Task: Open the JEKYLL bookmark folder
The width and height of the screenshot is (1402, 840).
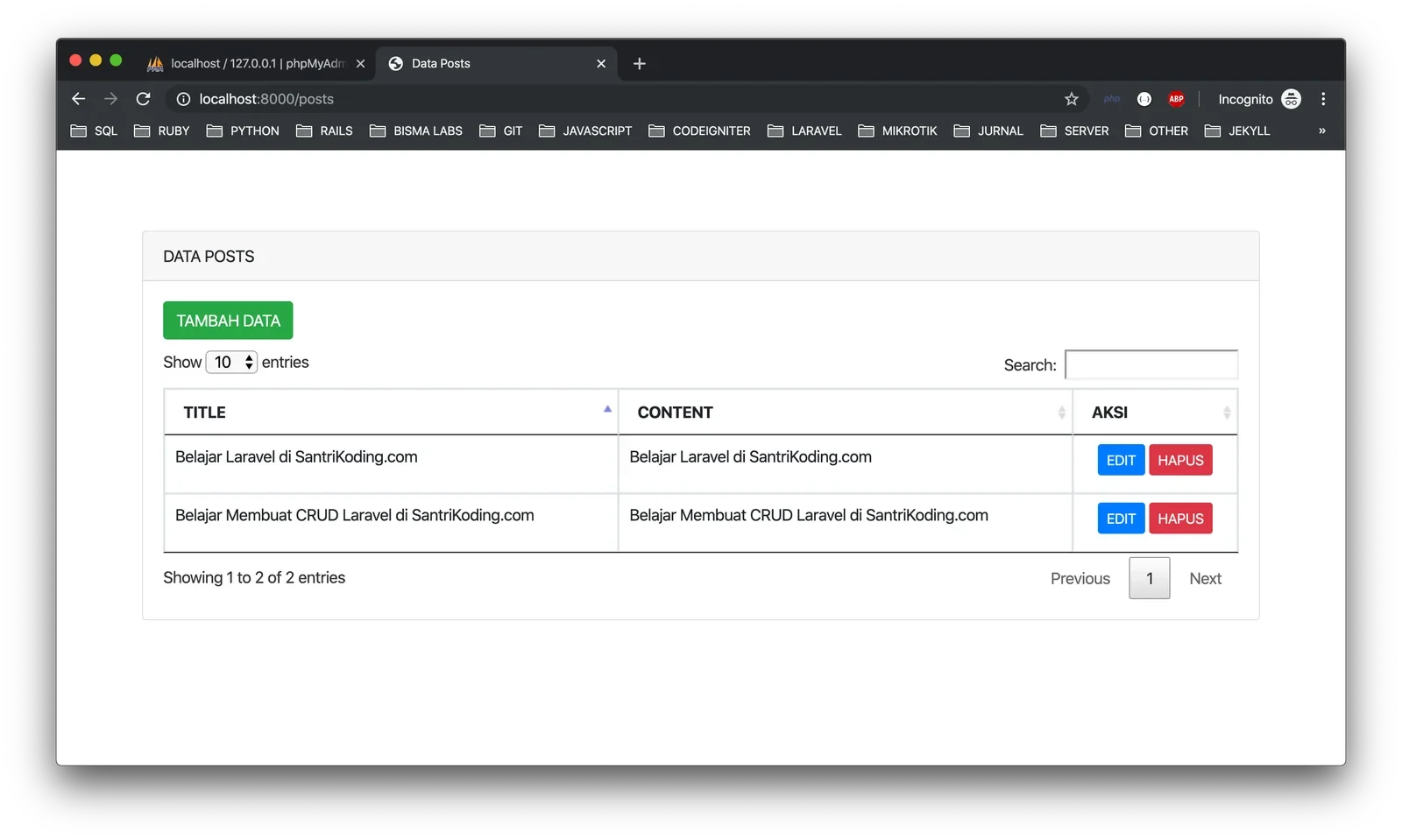Action: click(1237, 131)
